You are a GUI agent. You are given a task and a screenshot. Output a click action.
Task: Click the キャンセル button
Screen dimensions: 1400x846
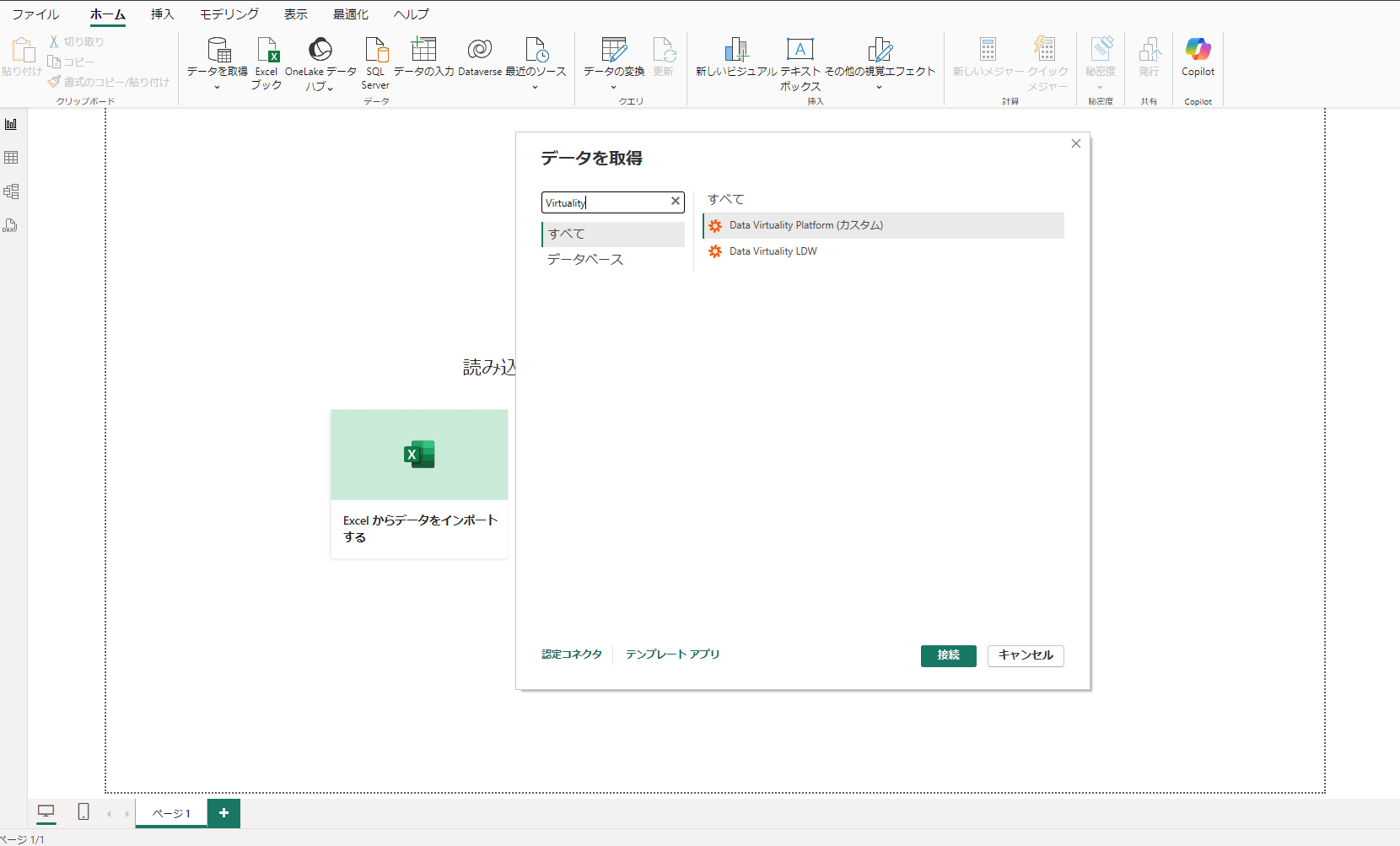coord(1025,655)
